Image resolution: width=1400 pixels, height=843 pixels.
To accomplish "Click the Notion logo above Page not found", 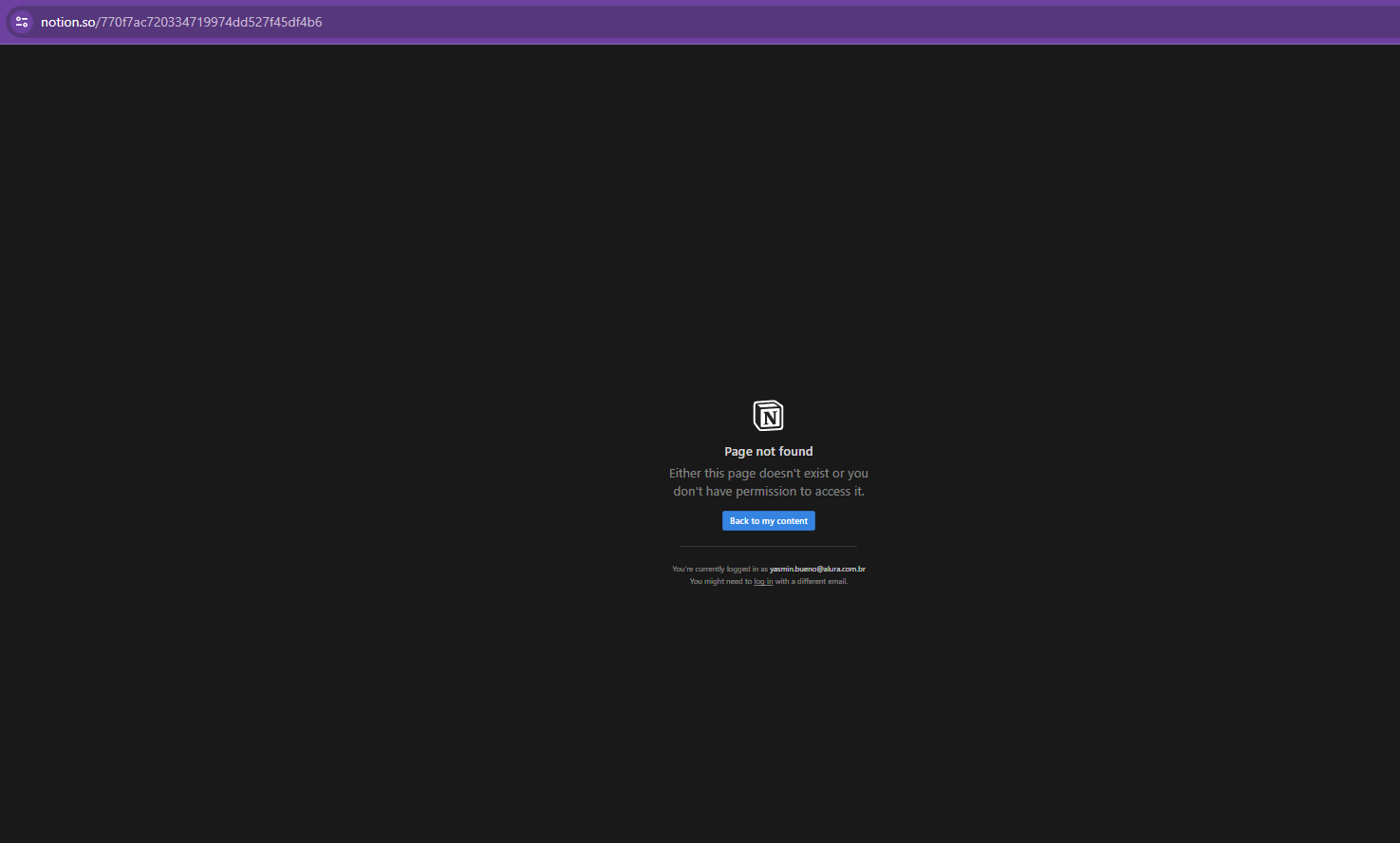I will [768, 416].
